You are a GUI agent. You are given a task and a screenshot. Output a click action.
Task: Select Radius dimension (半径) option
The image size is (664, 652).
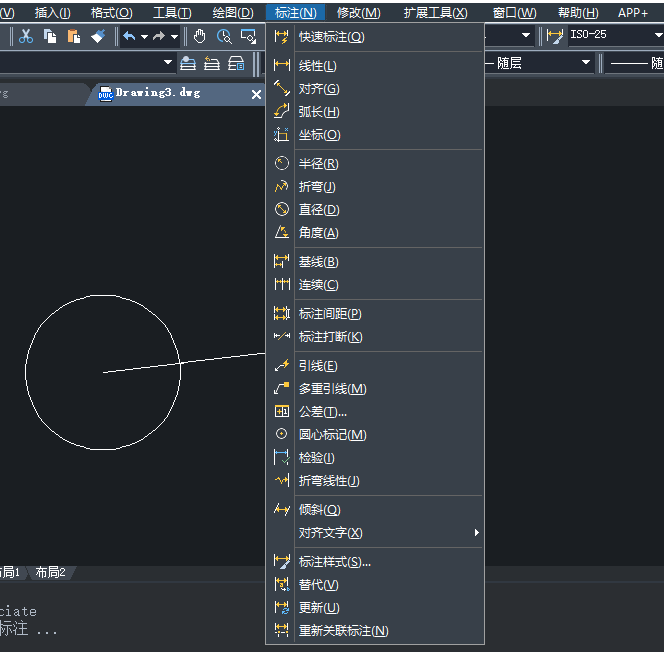pos(318,164)
